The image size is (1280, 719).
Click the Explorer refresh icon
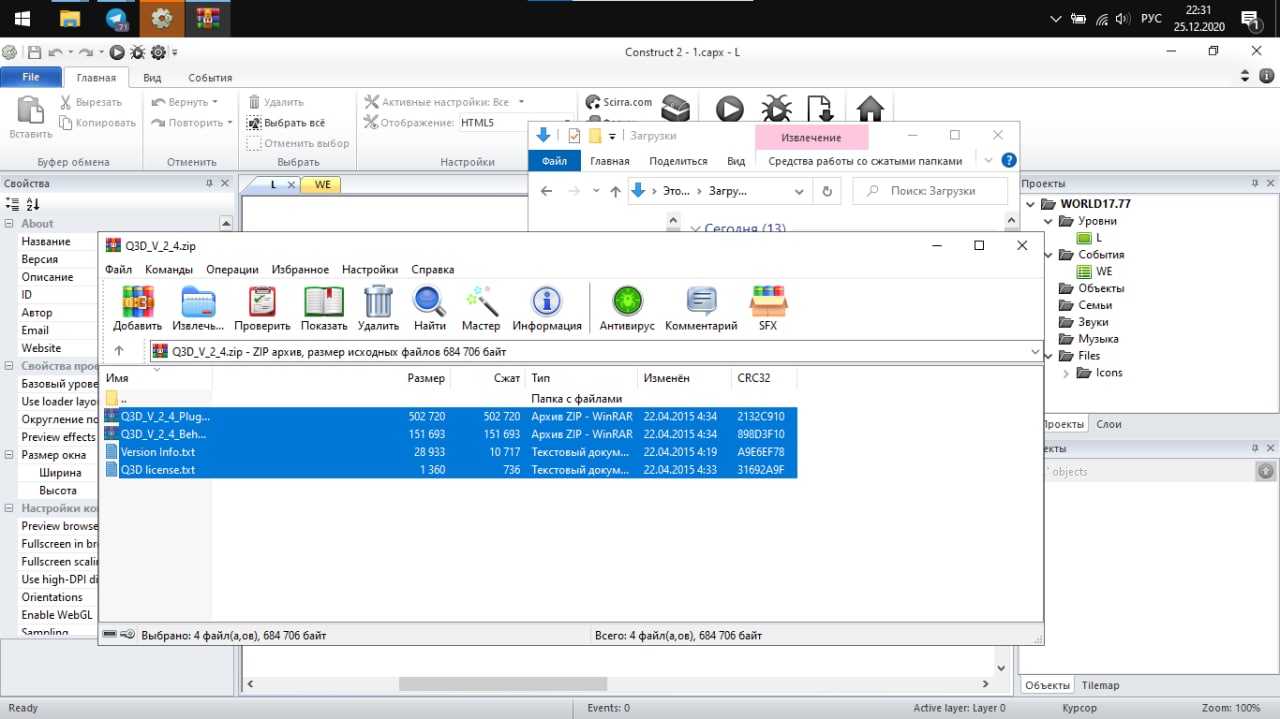coord(827,191)
